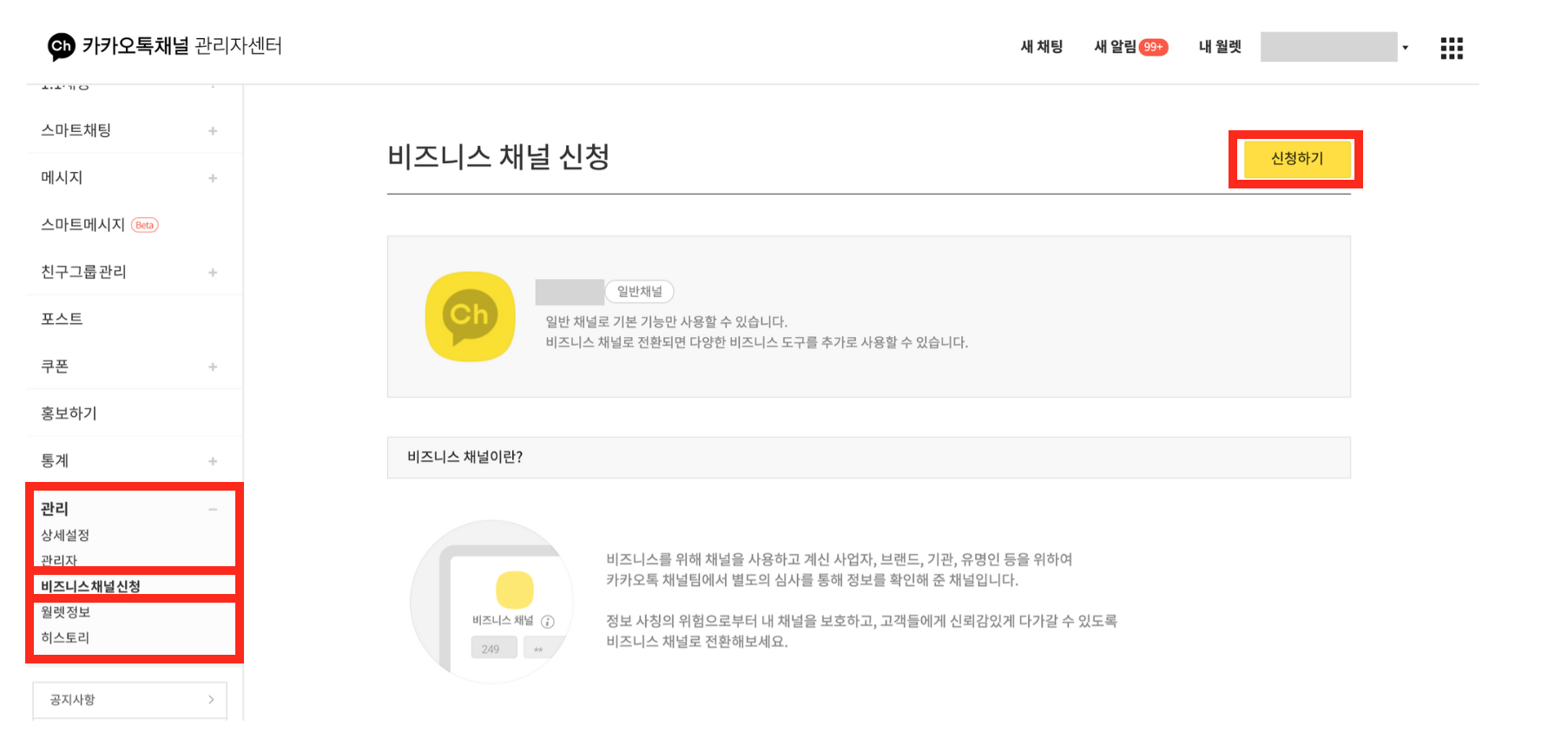The image size is (1568, 739).
Task: Open 내 월렛 in top navigation
Action: pos(1219,47)
